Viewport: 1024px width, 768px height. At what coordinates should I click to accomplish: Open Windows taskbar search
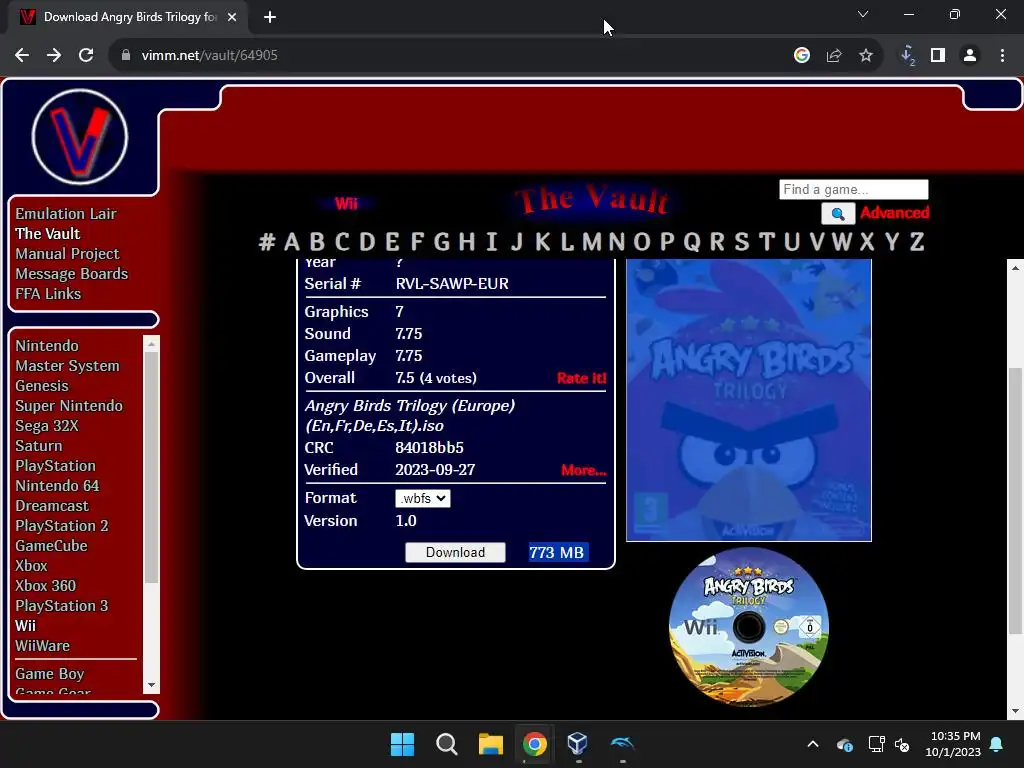click(447, 744)
